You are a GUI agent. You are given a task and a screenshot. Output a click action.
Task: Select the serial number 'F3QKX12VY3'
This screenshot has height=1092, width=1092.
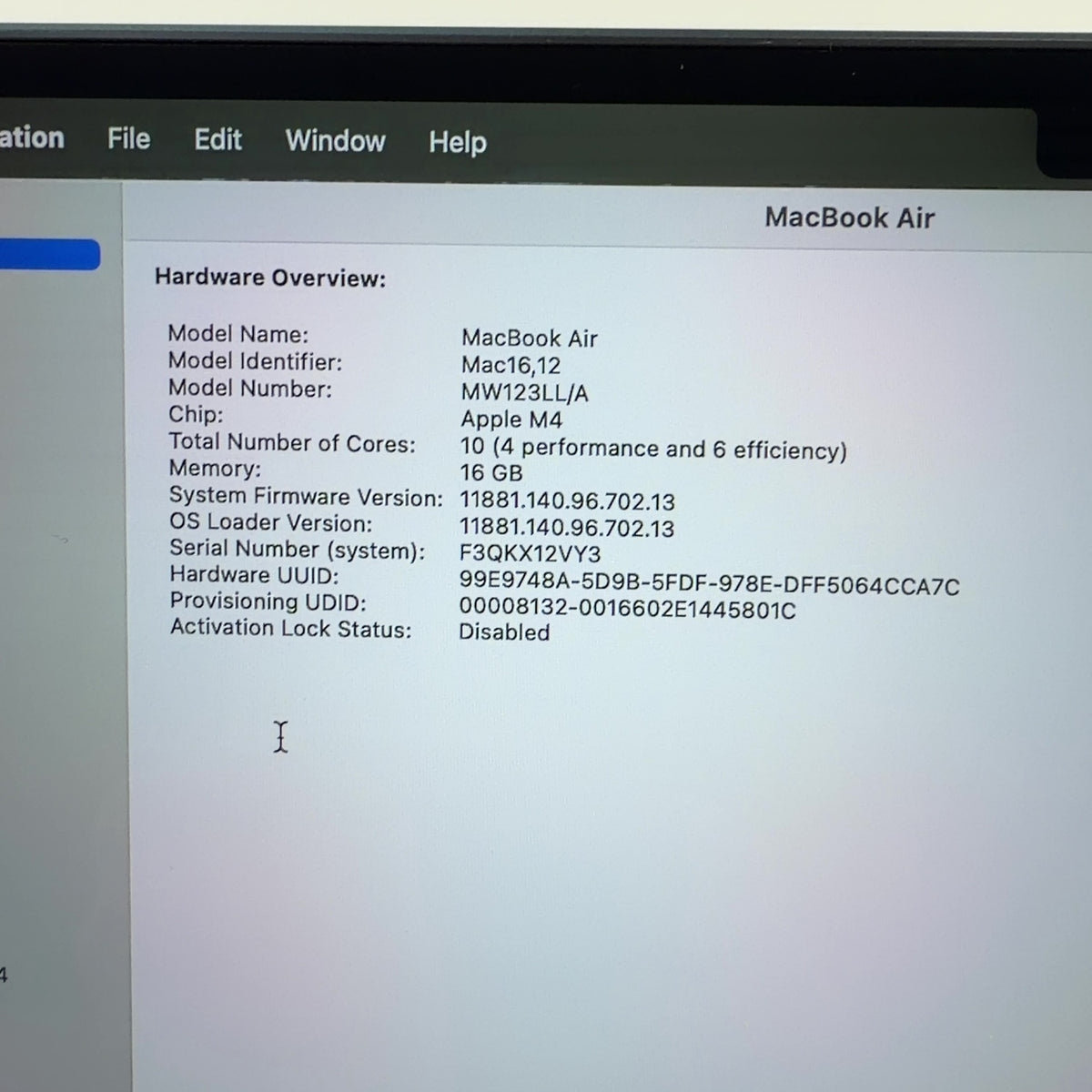click(x=531, y=554)
